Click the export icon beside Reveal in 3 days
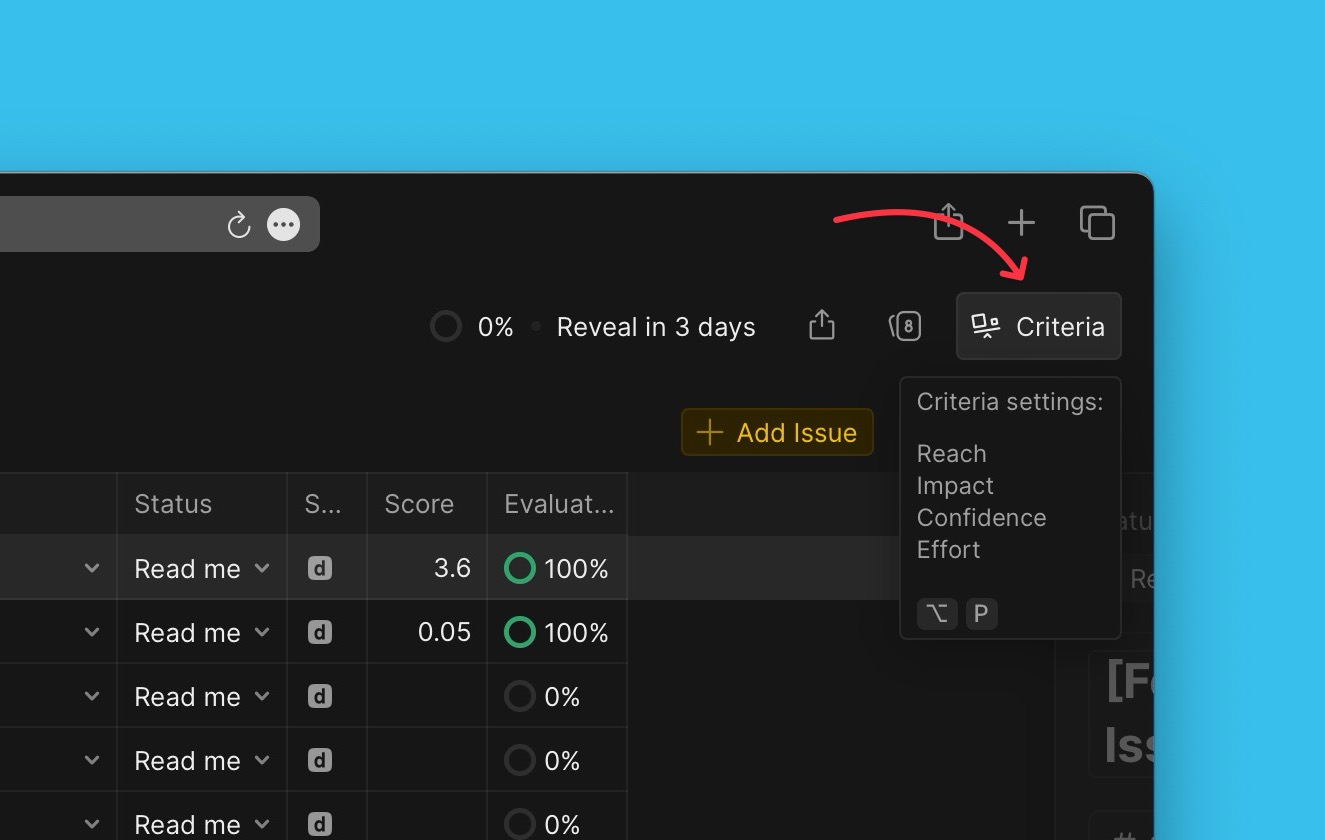The height and width of the screenshot is (840, 1325). point(821,325)
